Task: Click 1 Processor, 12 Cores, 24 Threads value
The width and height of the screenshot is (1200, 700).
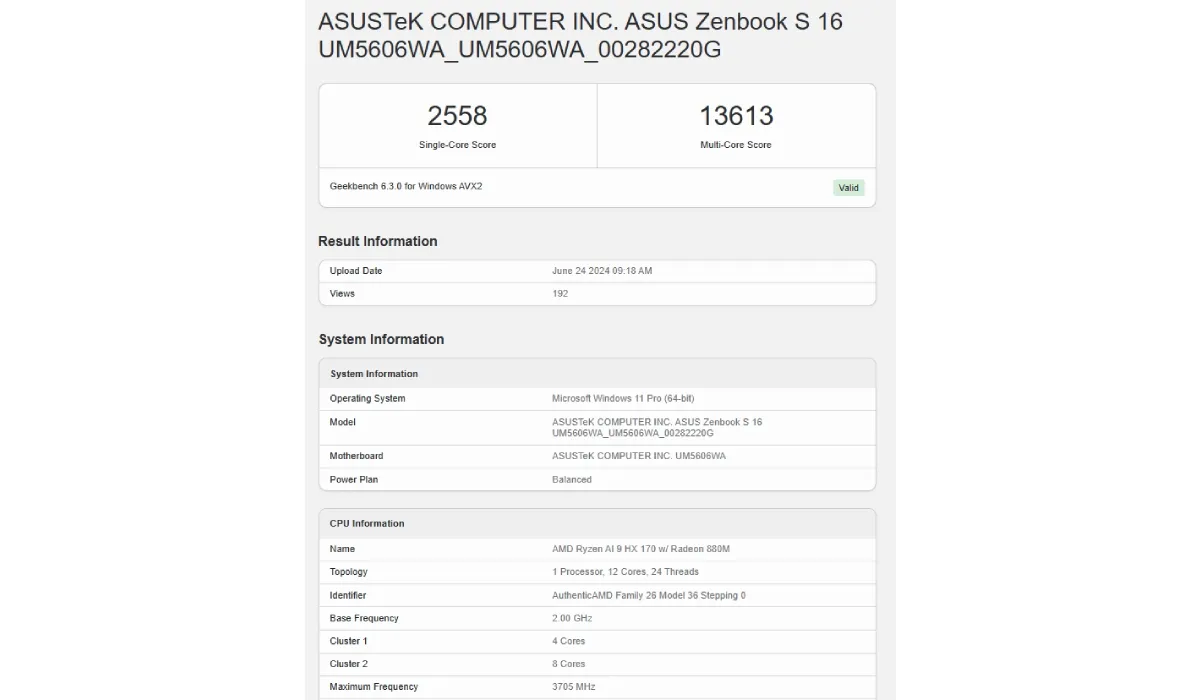Action: pyautogui.click(x=625, y=572)
